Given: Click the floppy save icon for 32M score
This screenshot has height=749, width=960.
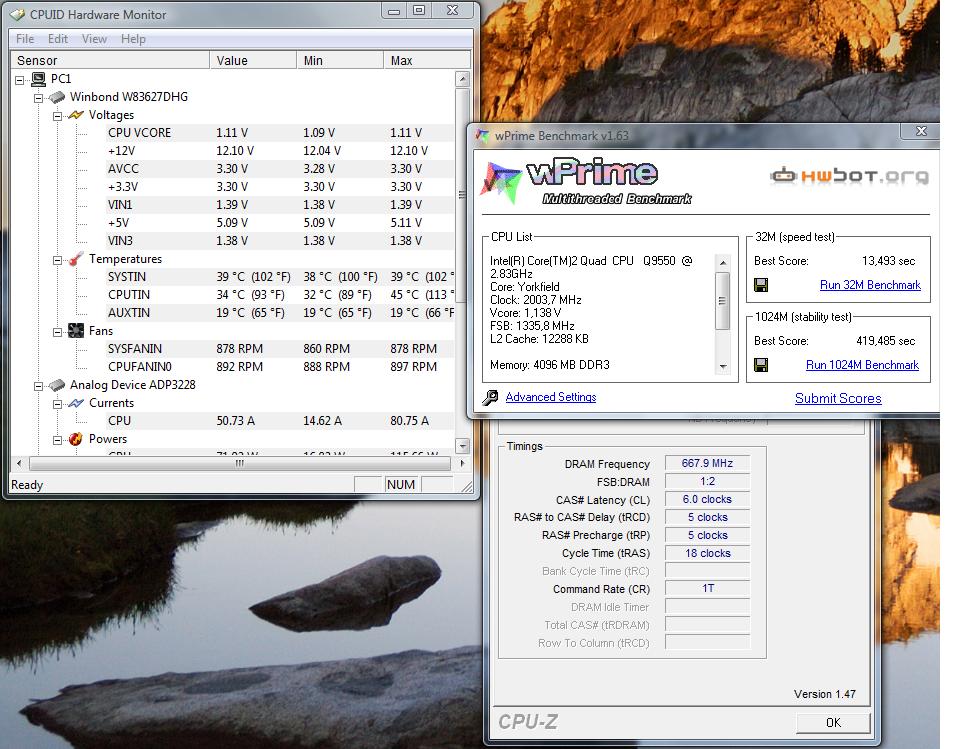Looking at the screenshot, I should point(761,285).
